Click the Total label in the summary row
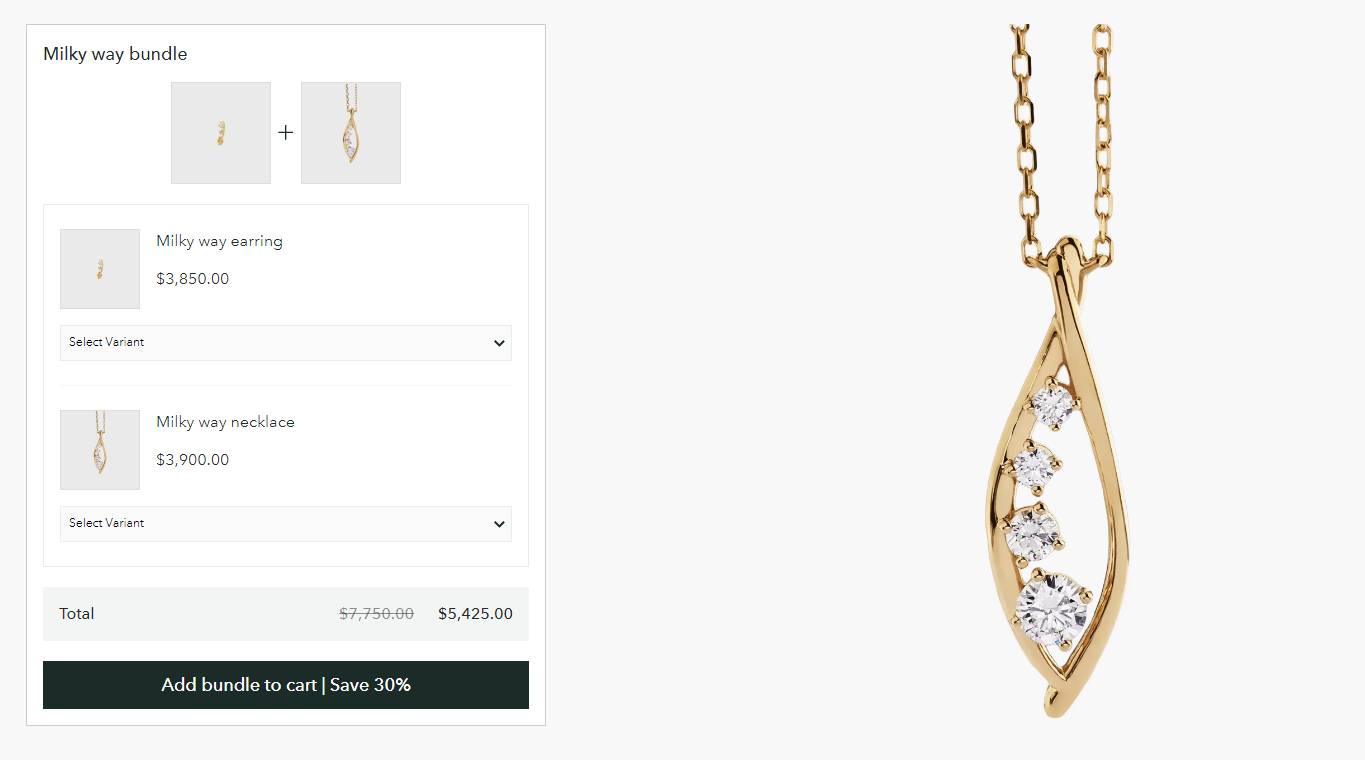This screenshot has height=760, width=1365. pyautogui.click(x=77, y=614)
